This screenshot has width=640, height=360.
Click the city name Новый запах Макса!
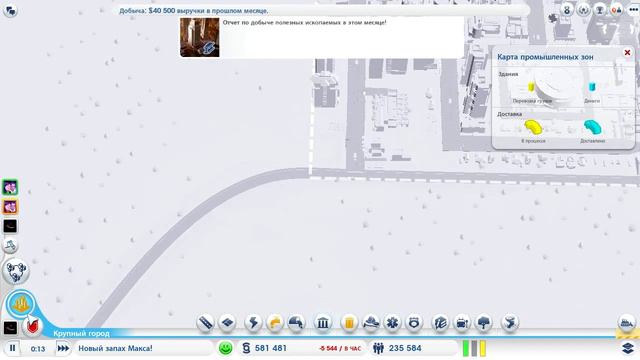[116, 348]
